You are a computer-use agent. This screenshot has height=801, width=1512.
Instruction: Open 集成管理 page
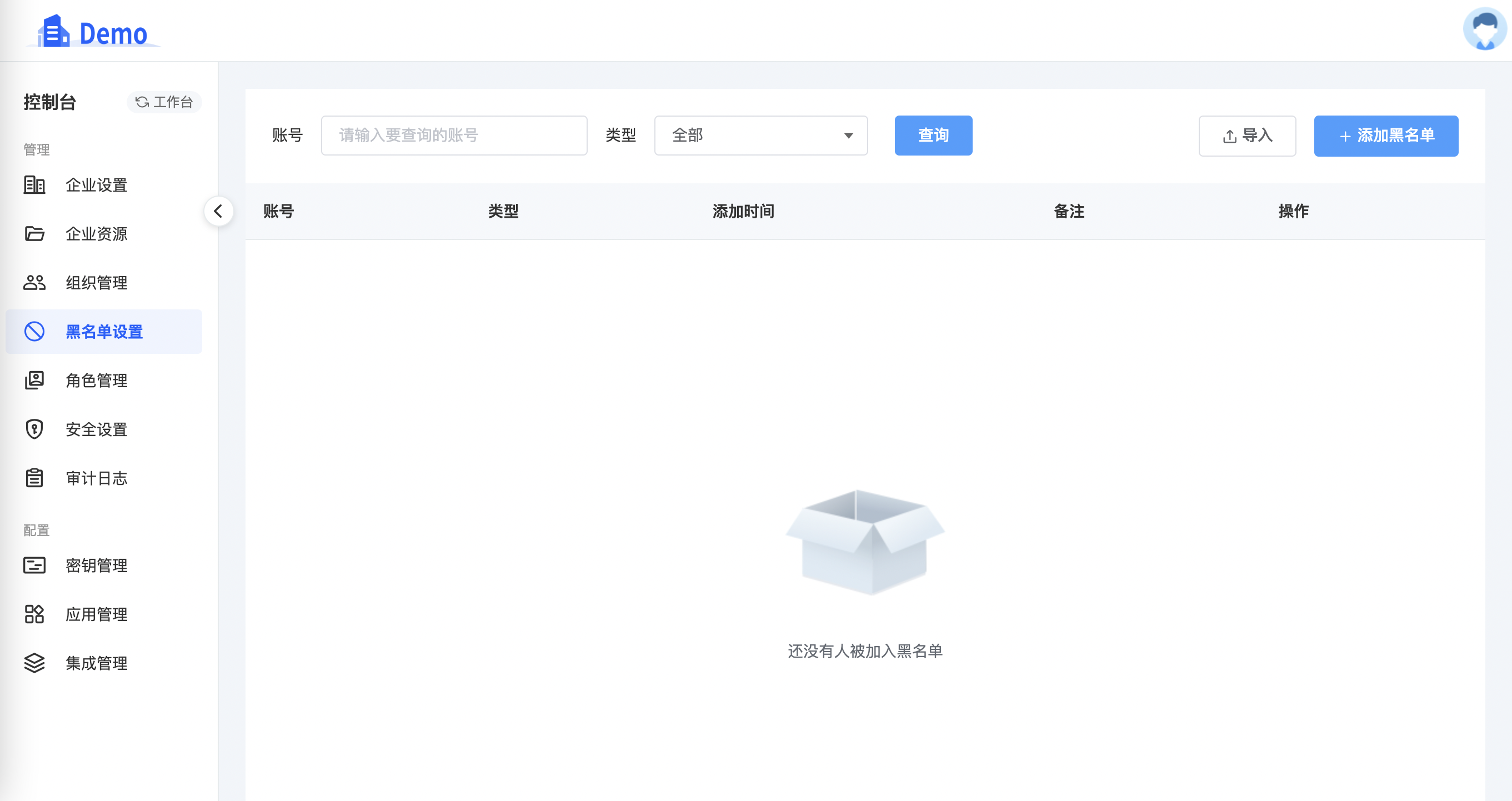[x=104, y=663]
